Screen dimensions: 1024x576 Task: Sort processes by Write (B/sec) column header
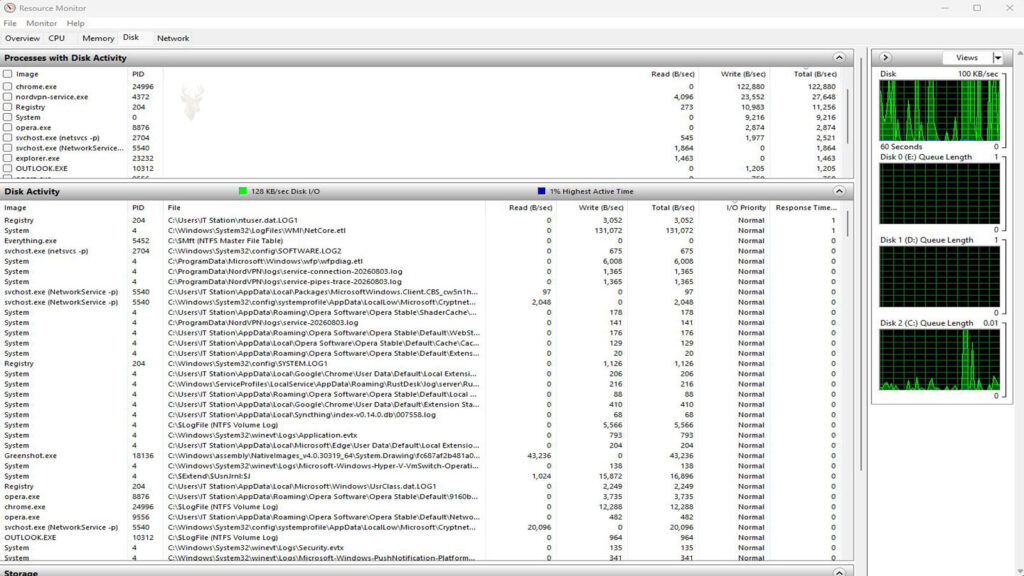(x=743, y=74)
